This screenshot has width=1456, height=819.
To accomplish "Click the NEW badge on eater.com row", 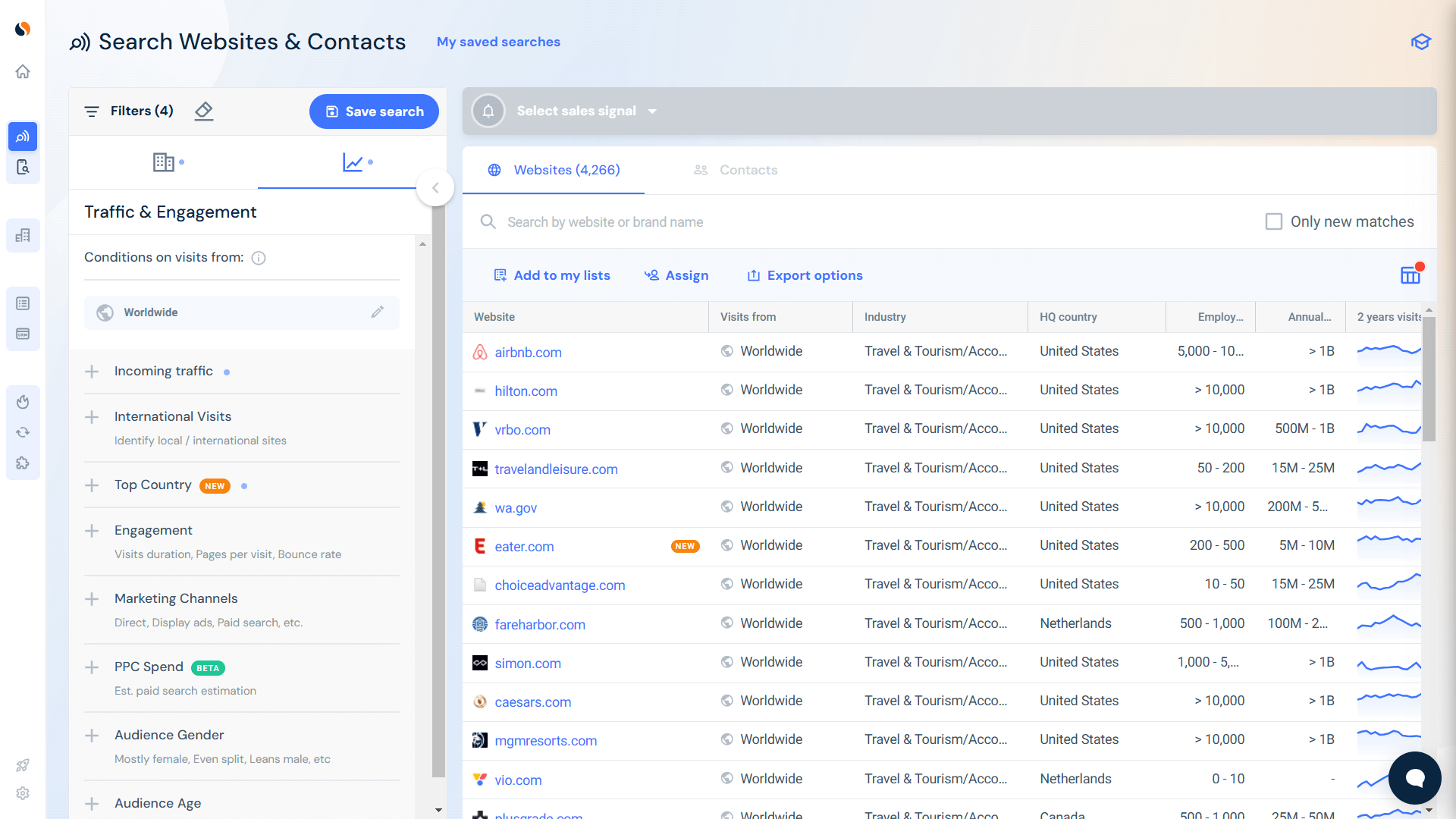I will coord(685,546).
